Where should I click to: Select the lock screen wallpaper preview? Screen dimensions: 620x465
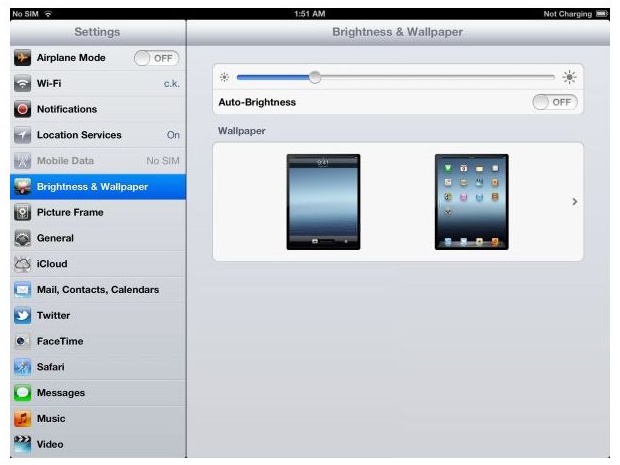(x=323, y=202)
